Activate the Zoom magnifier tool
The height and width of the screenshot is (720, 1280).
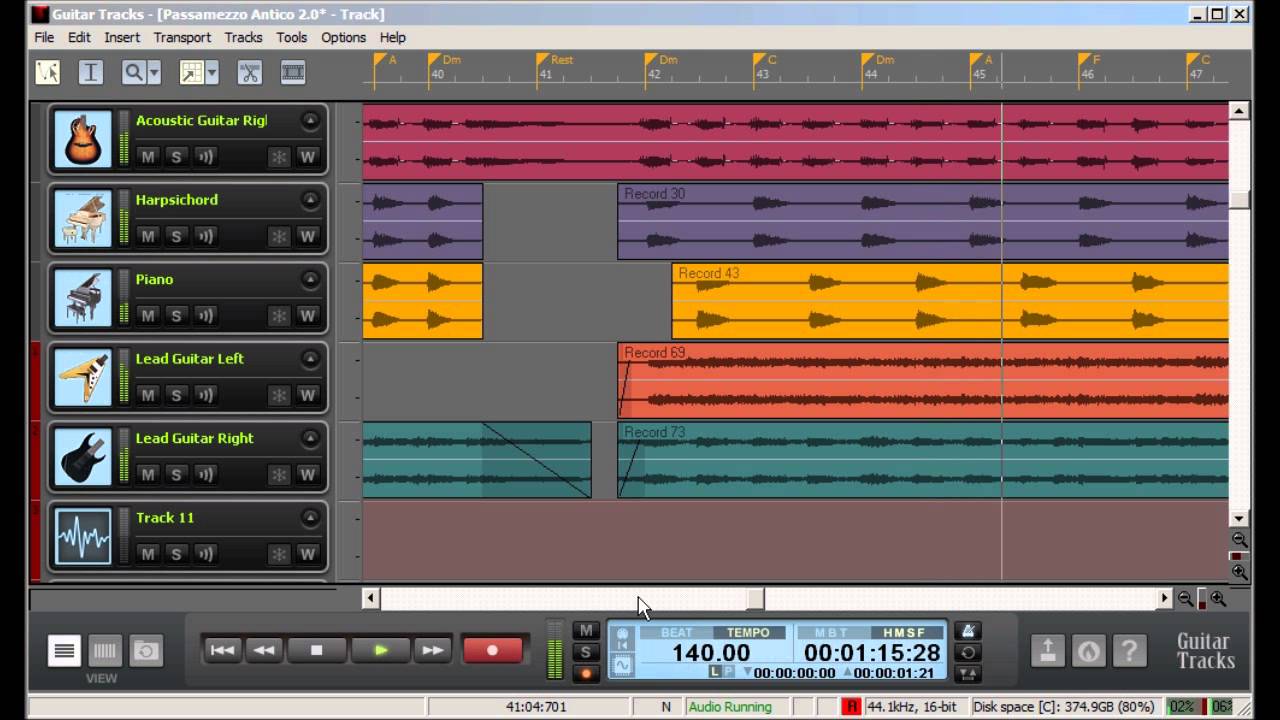133,72
